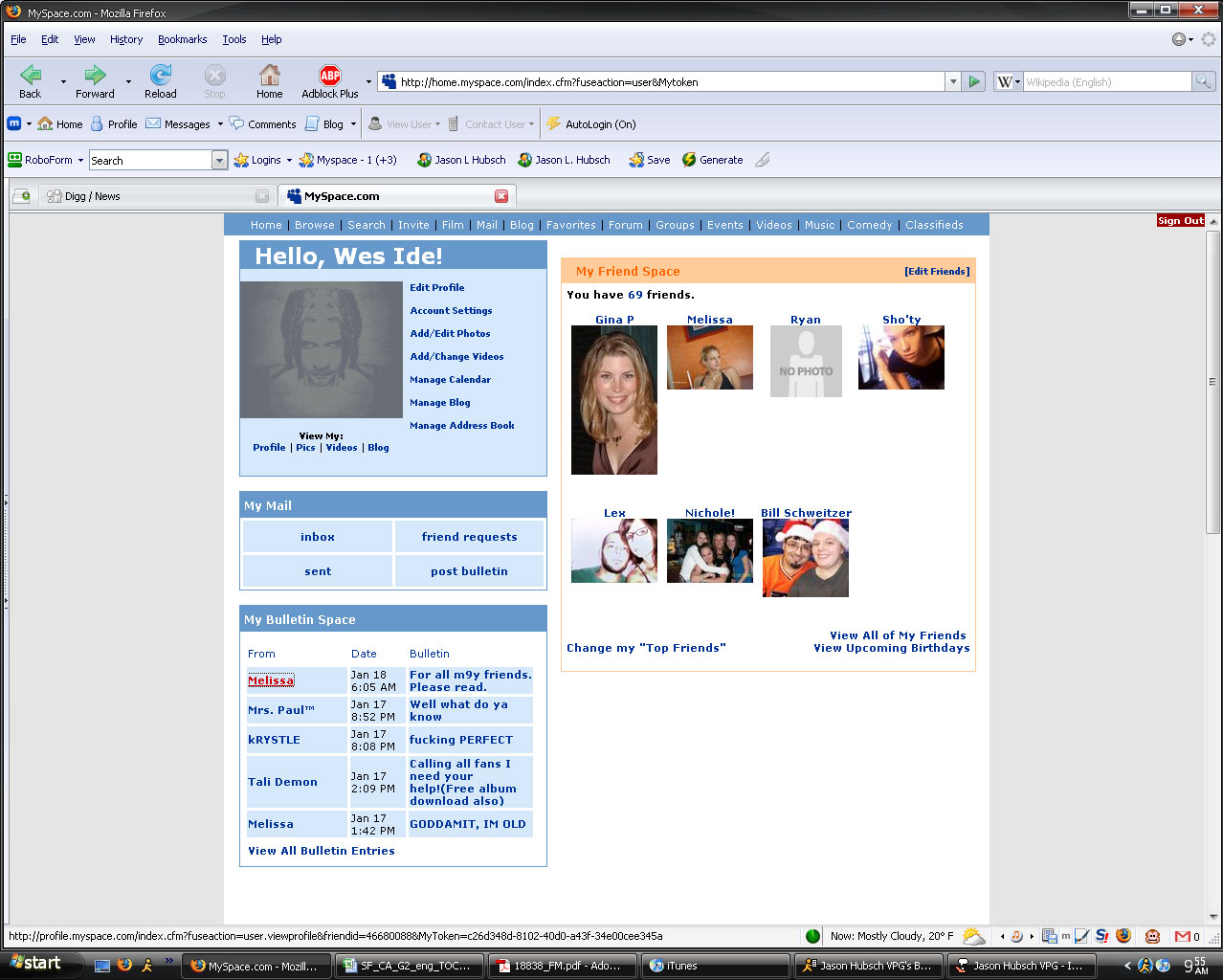
Task: Switch to the Digg / News tab
Action: [144, 196]
